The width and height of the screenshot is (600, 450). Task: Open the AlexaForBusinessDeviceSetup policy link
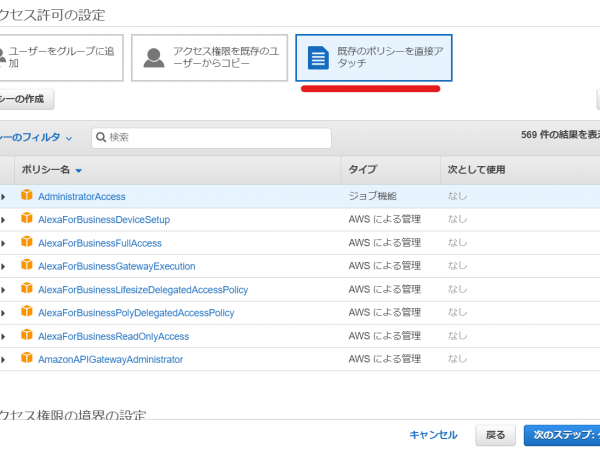[104, 220]
